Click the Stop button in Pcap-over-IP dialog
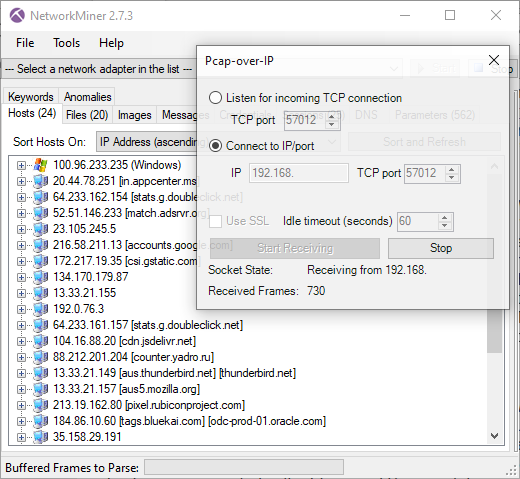This screenshot has height=479, width=520. (441, 248)
